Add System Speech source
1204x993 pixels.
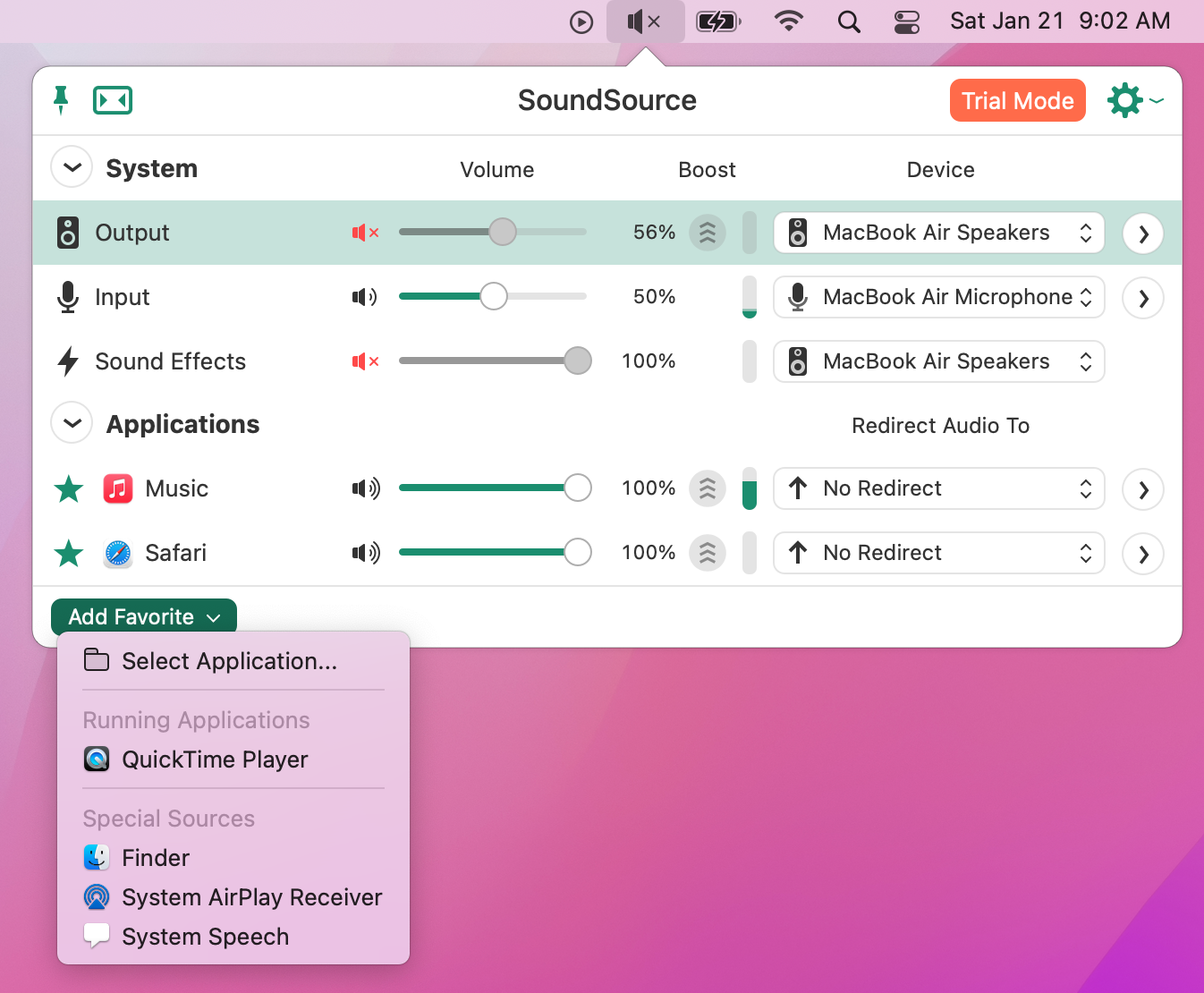pos(233,937)
